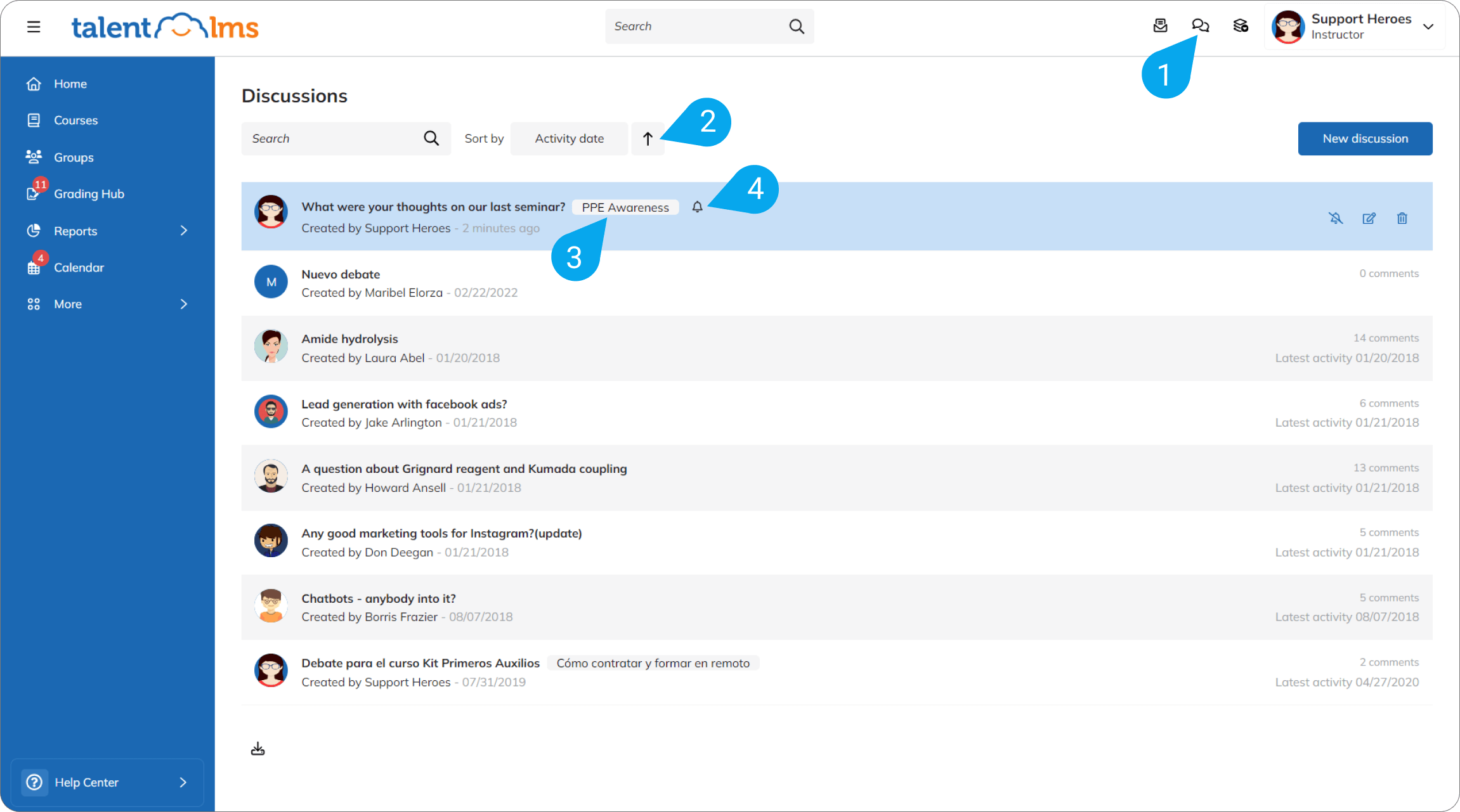1460x812 pixels.
Task: Click the New discussion button
Action: tap(1365, 138)
